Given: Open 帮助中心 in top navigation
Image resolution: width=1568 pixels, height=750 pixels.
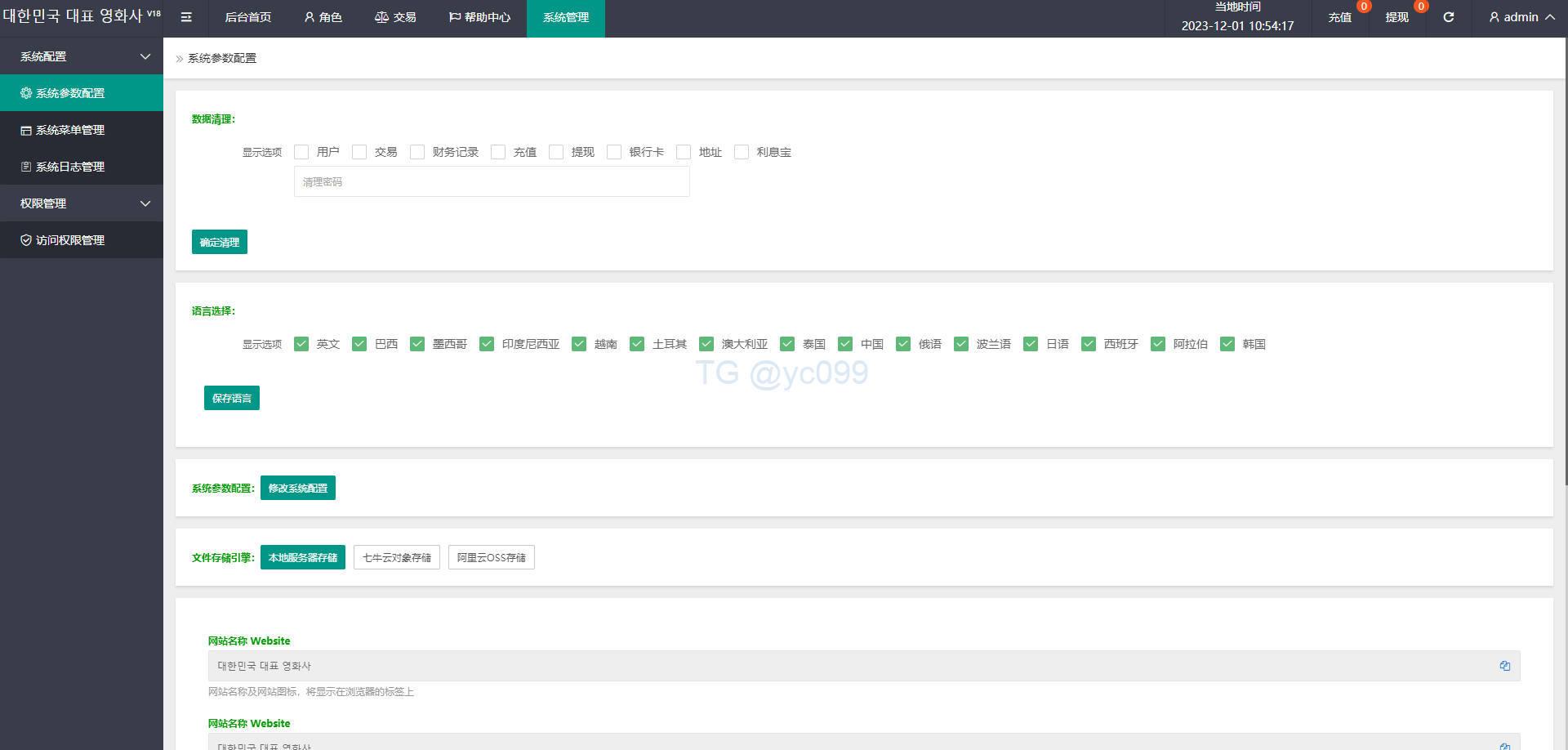Looking at the screenshot, I should point(480,17).
